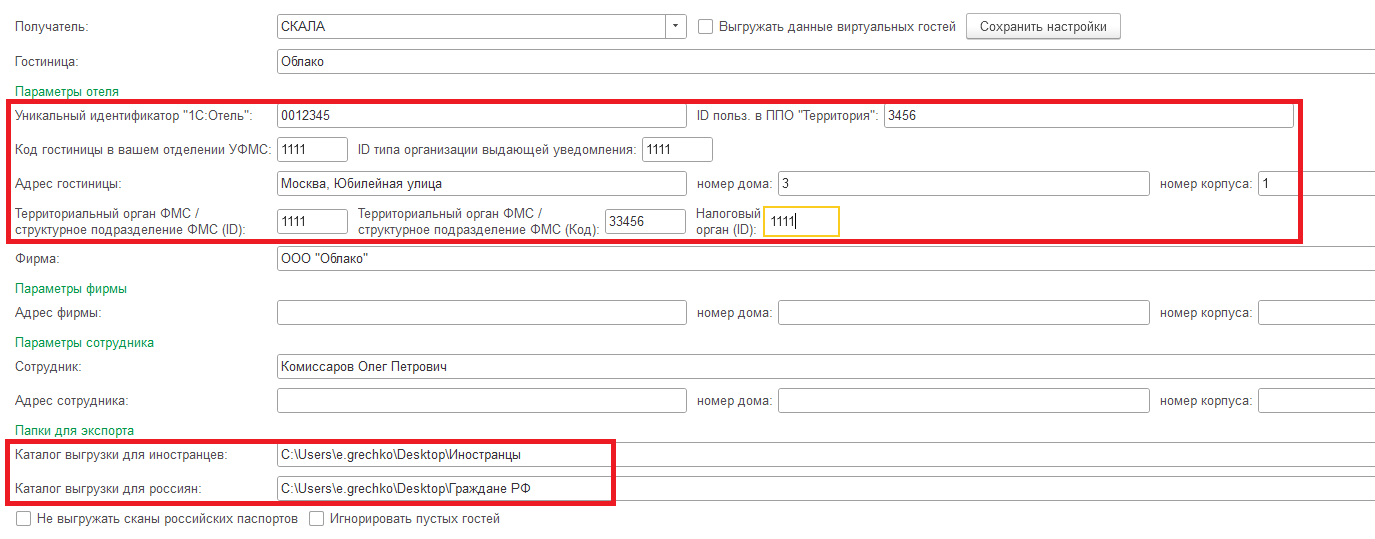Click the empty Адрес сотрудника field

tap(481, 401)
